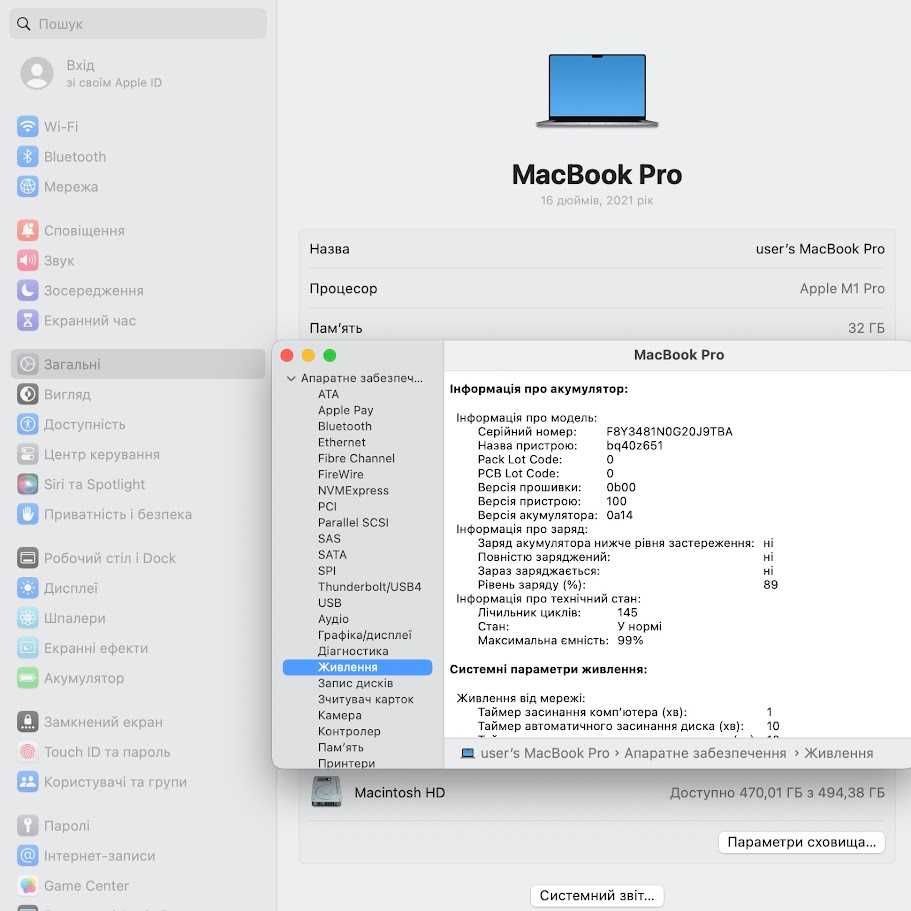Click user's MacBook Pro in path bar
The height and width of the screenshot is (911, 911).
[544, 753]
